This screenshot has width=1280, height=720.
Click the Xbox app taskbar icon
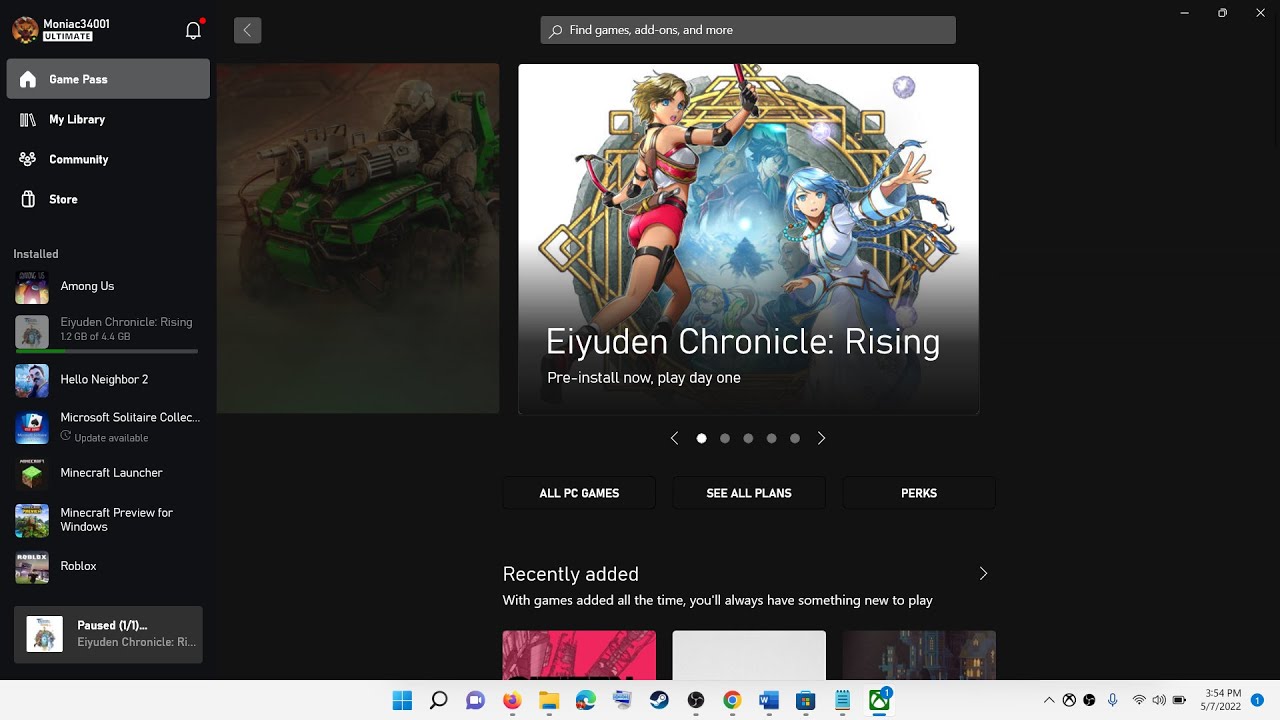coord(879,700)
